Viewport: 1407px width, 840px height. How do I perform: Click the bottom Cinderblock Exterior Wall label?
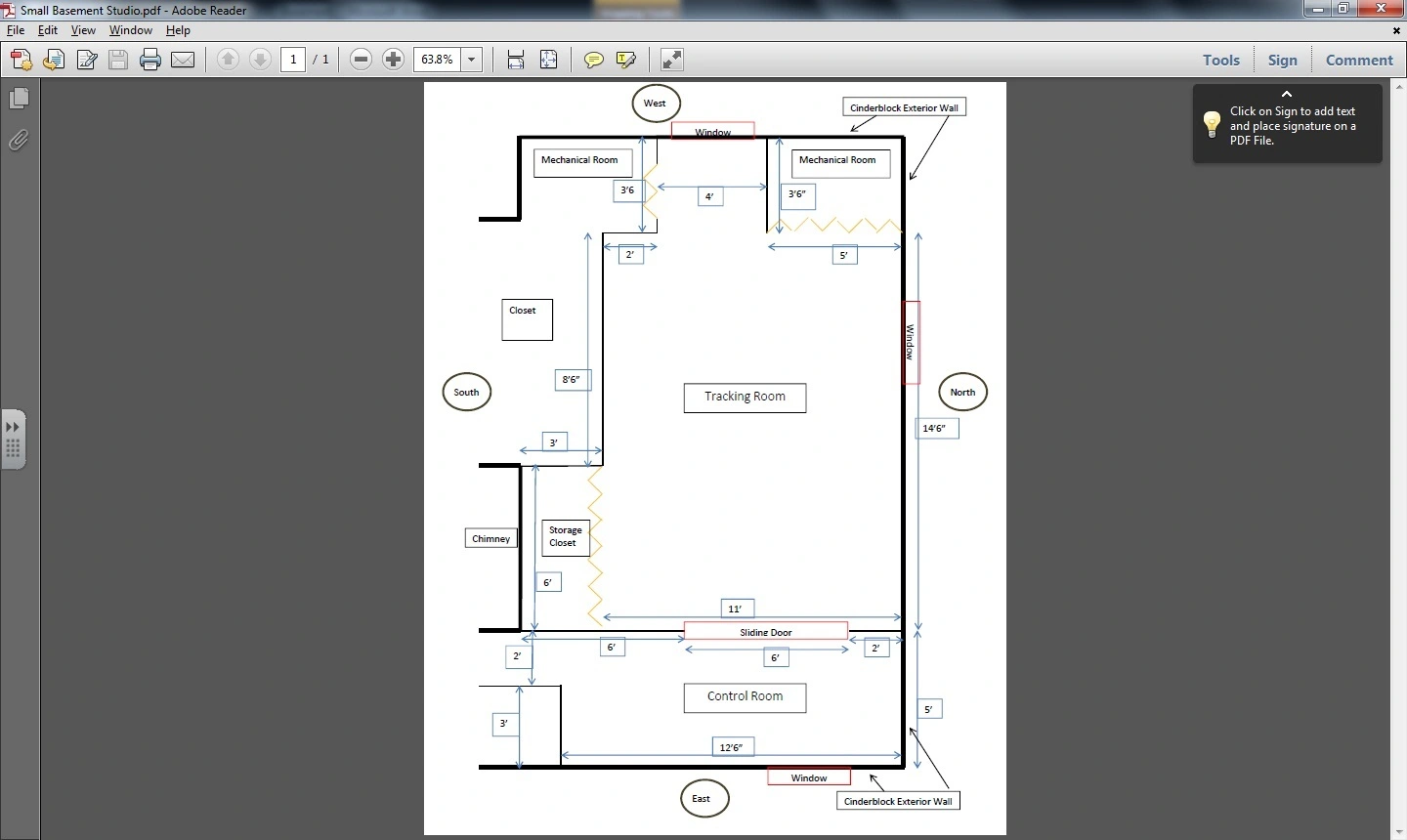tap(898, 801)
